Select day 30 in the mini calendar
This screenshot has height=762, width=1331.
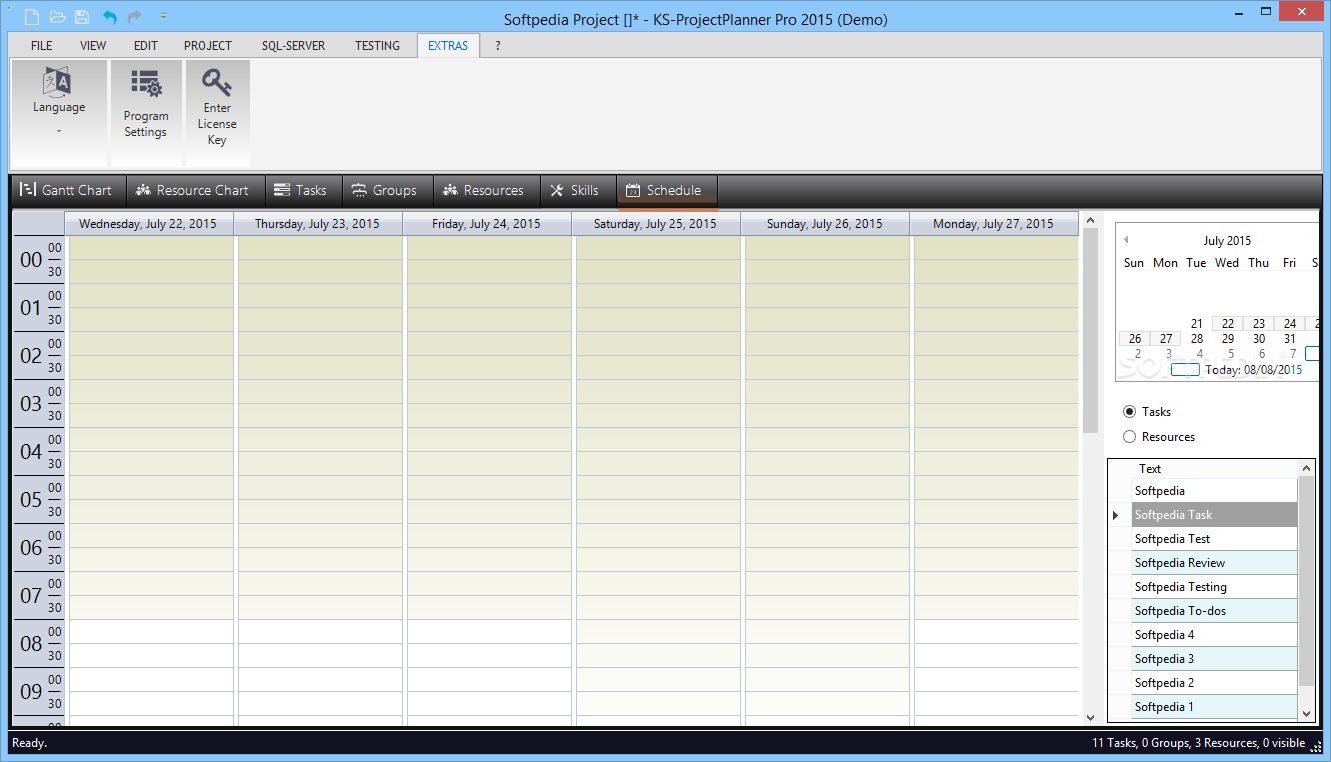point(1259,339)
